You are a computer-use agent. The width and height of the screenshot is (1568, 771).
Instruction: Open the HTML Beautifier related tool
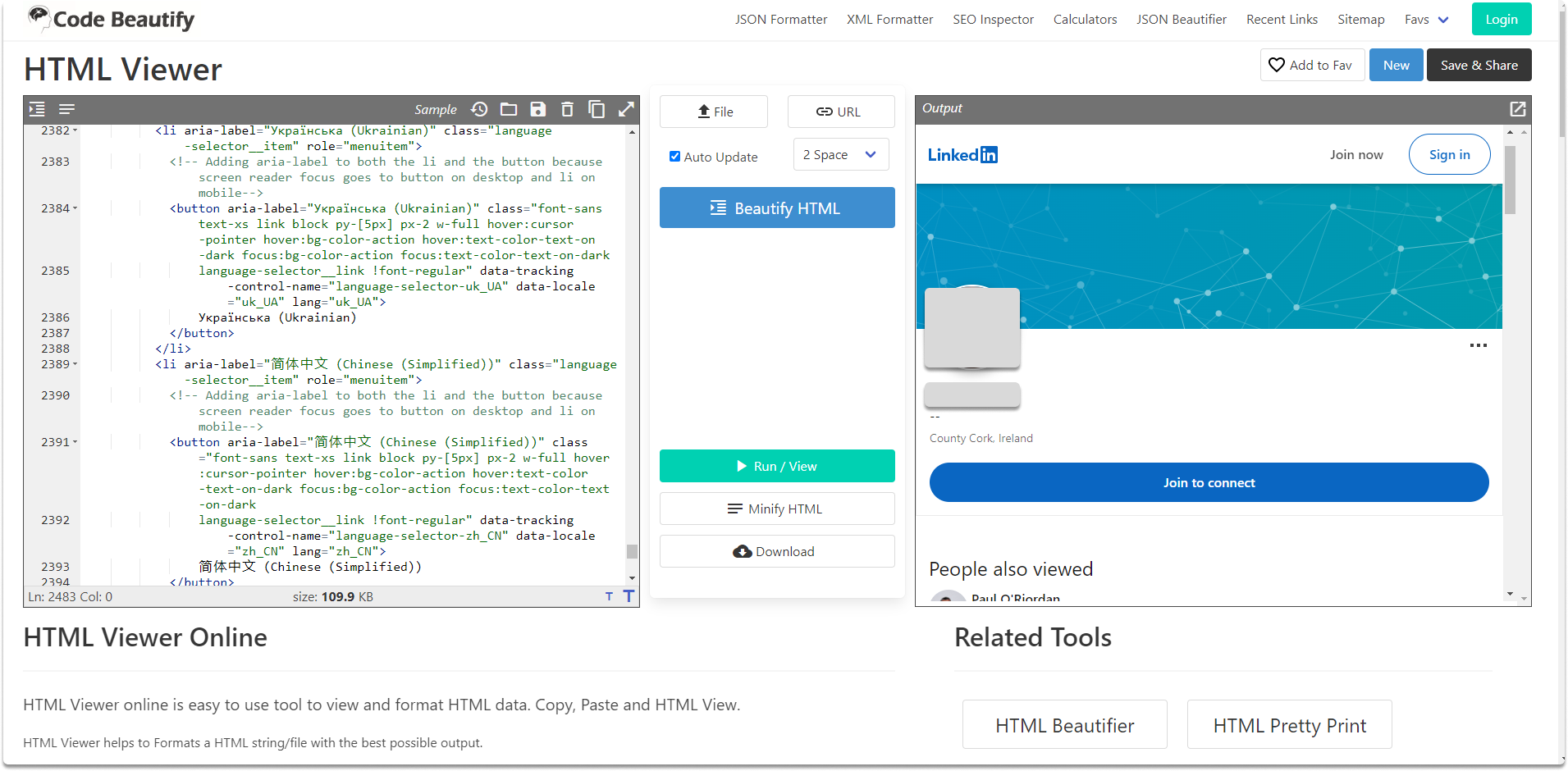(1065, 725)
